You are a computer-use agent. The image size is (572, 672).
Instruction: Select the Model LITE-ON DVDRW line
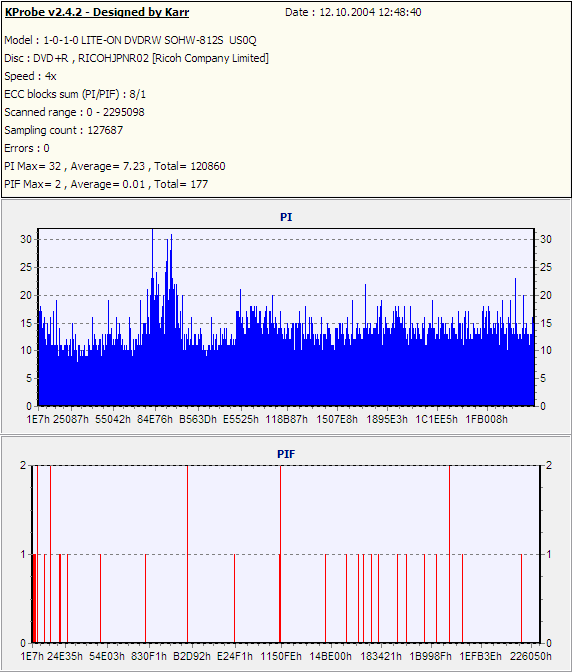[130, 40]
